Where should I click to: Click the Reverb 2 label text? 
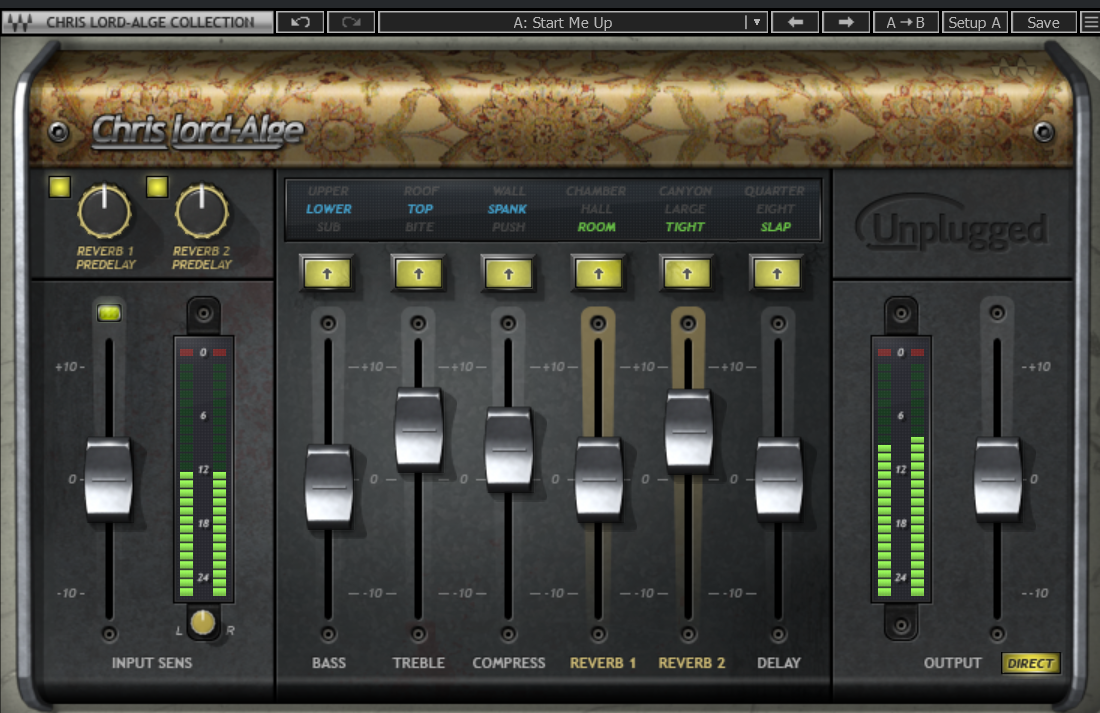[692, 663]
